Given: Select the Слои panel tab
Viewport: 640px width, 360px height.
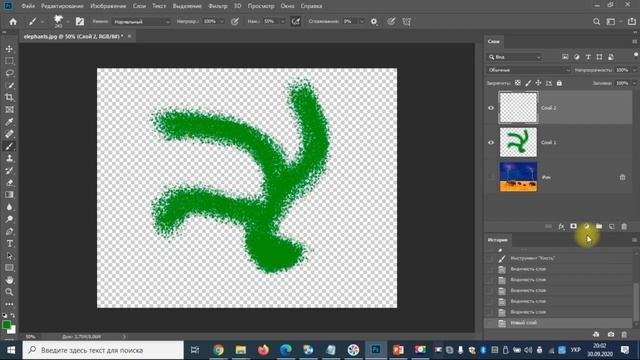Looking at the screenshot, I should (493, 41).
